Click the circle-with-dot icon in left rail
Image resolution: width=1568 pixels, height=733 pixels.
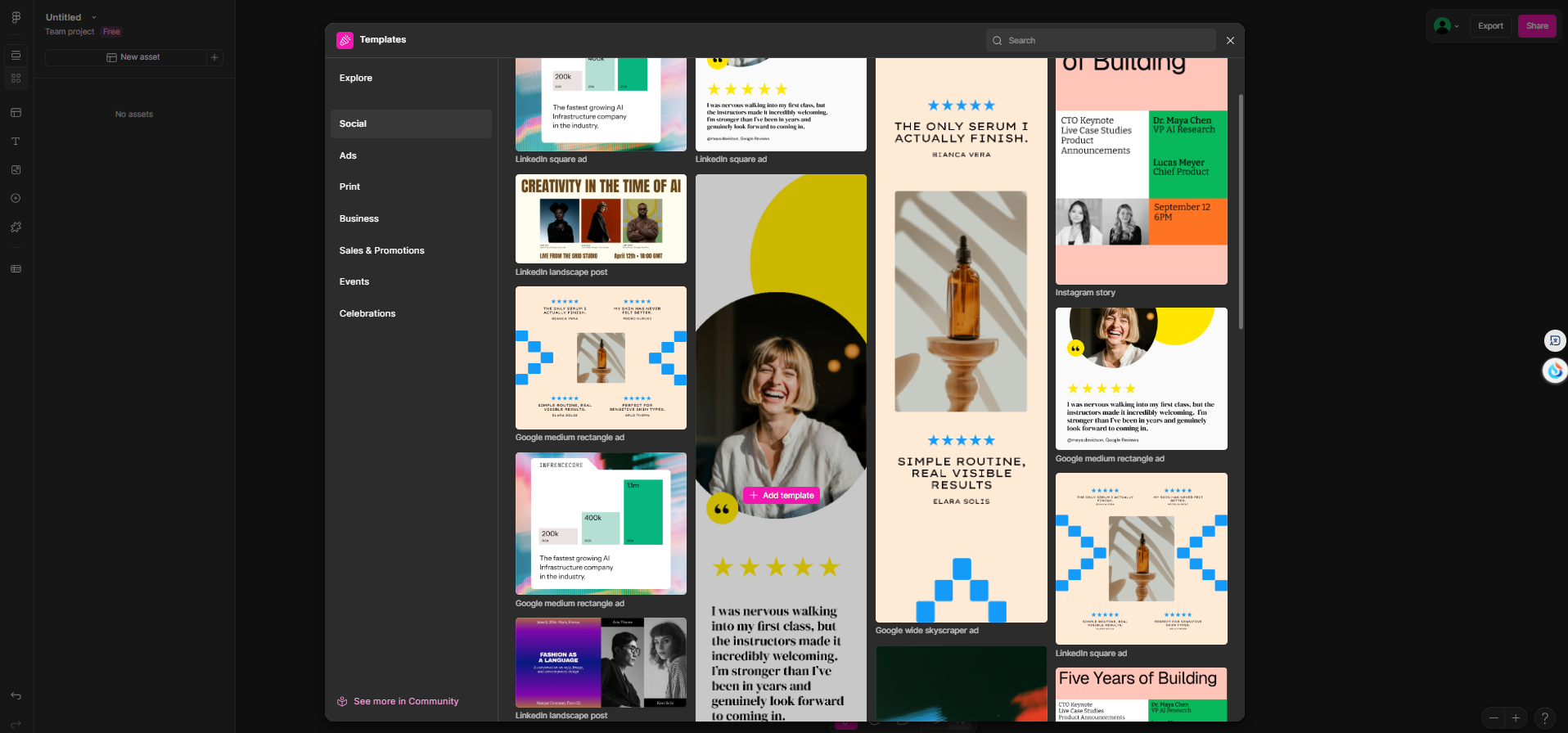[16, 199]
